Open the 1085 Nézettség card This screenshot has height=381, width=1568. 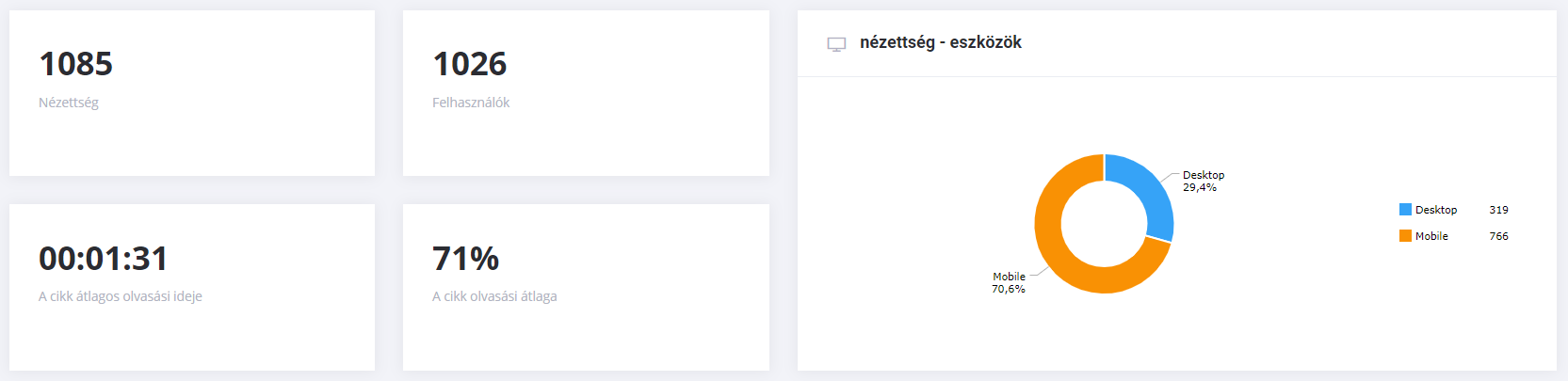192,93
